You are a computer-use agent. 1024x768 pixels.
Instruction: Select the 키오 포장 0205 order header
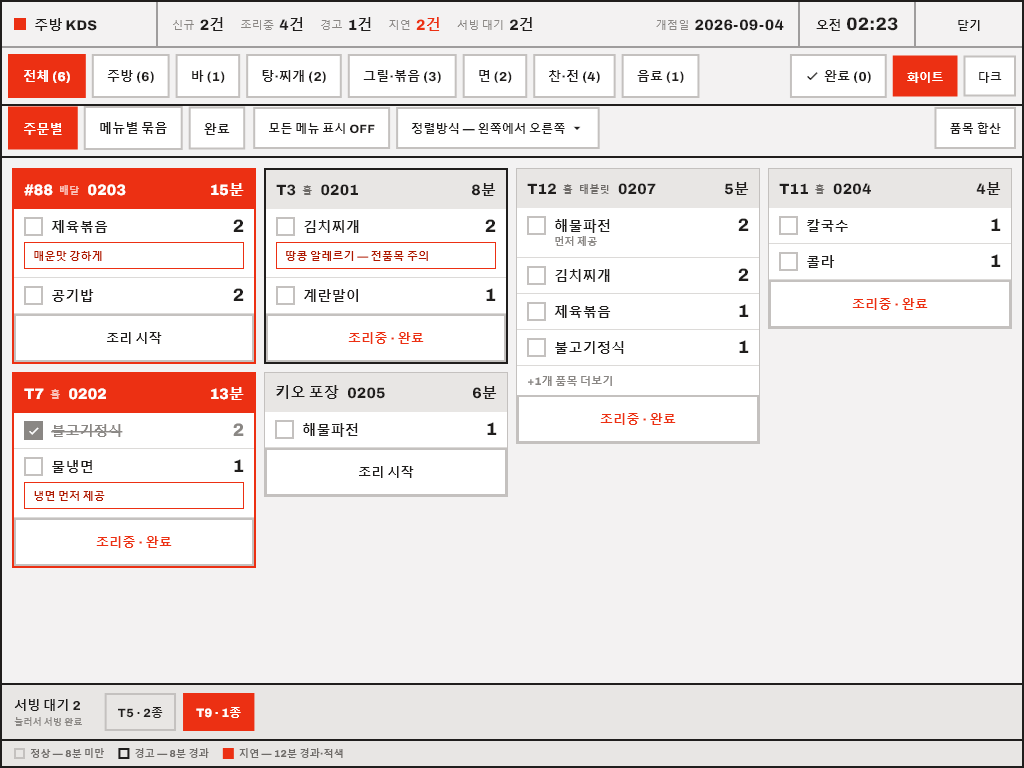coord(386,392)
